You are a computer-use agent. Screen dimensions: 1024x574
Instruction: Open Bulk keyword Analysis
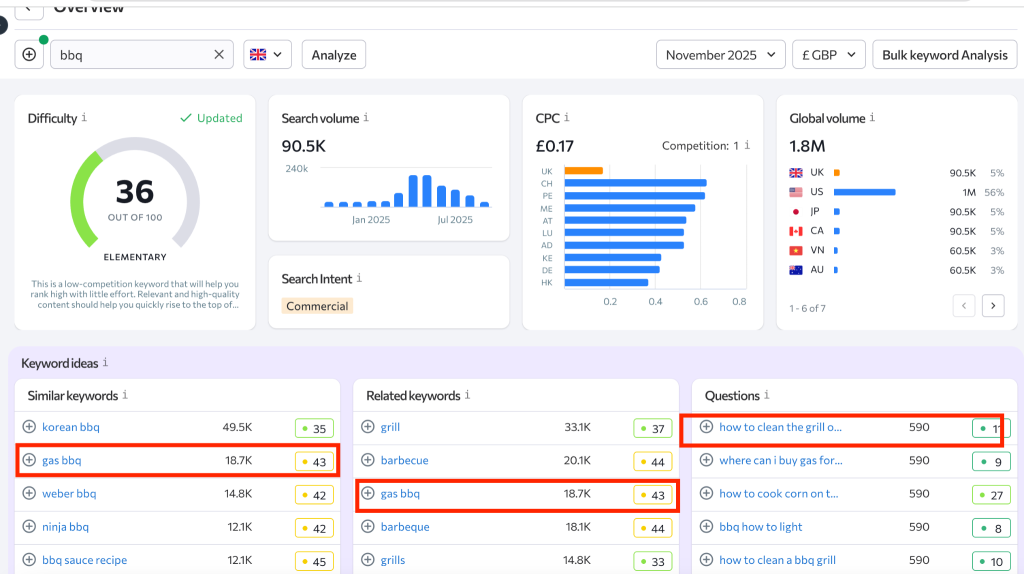pyautogui.click(x=944, y=55)
